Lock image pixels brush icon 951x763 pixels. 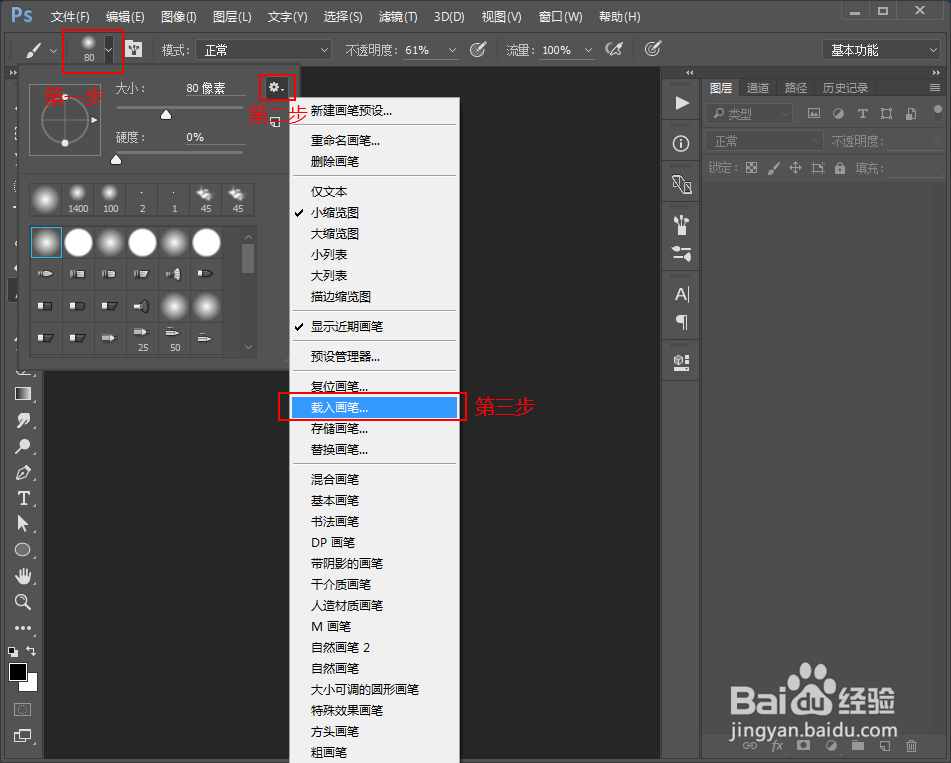point(773,168)
